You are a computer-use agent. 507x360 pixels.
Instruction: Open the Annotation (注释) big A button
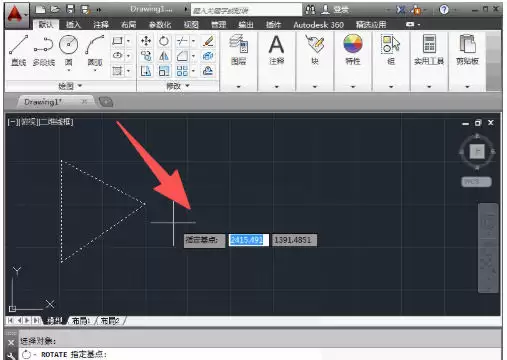coord(277,49)
